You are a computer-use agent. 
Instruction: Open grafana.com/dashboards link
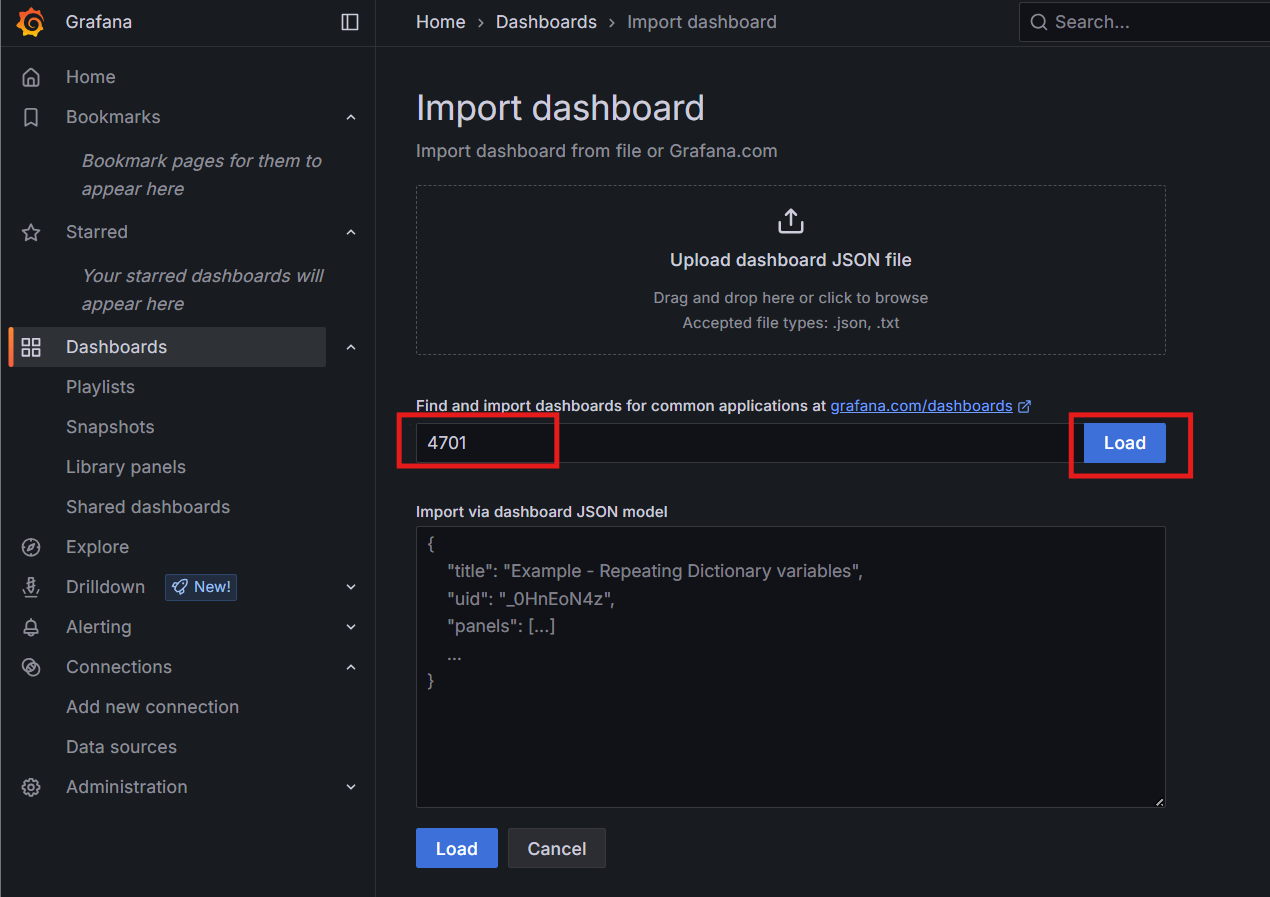922,406
